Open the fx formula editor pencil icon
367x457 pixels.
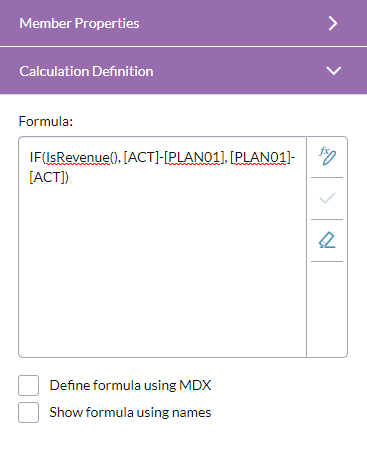click(x=327, y=156)
